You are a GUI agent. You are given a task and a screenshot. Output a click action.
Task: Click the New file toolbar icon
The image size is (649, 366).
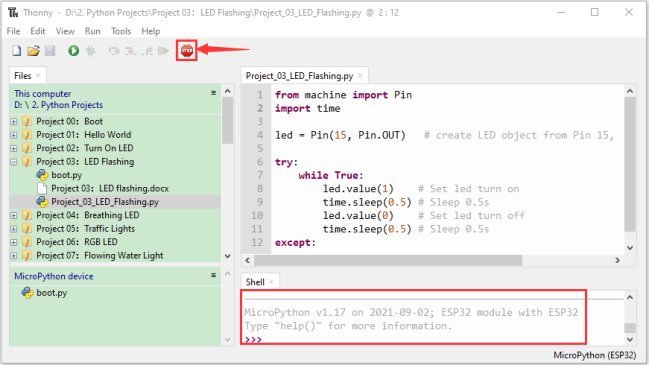(17, 51)
